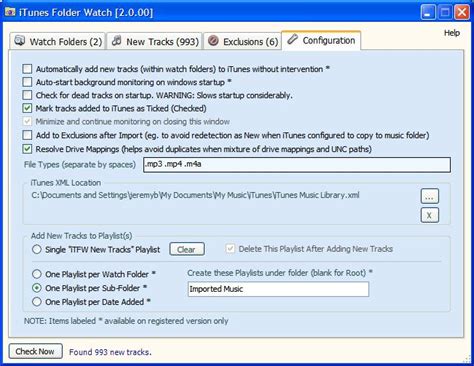The width and height of the screenshot is (474, 366).
Task: Enable Add to Exclusions after Import
Action: point(27,135)
